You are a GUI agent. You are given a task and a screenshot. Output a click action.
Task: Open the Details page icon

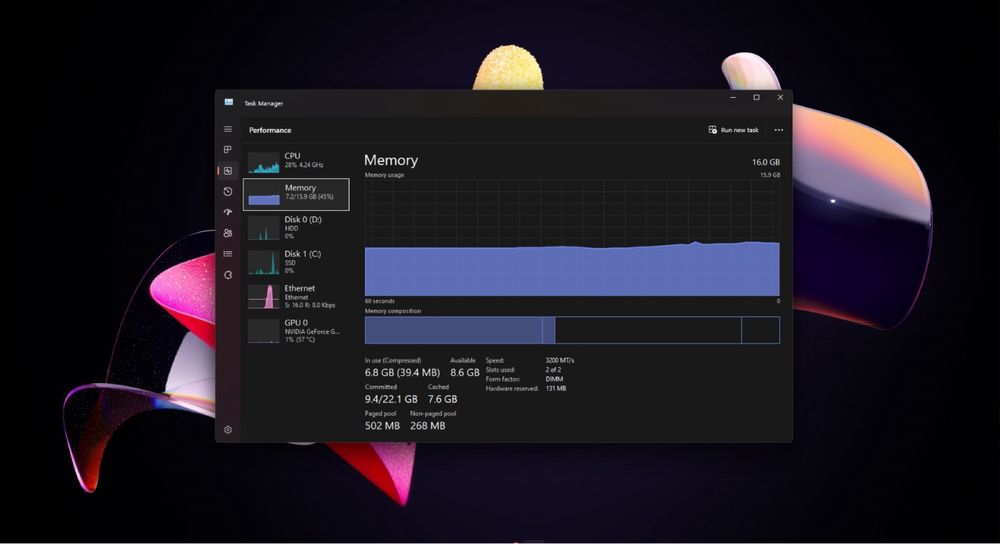[228, 254]
